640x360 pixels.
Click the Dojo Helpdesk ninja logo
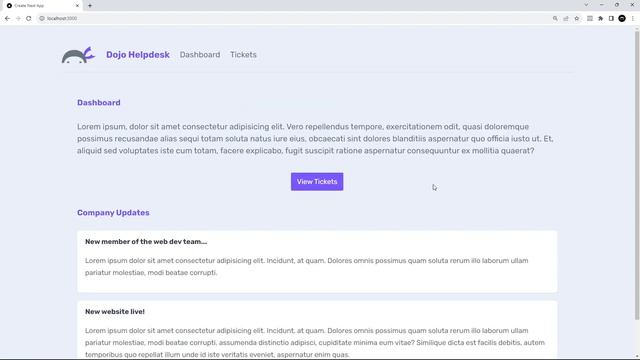point(78,55)
